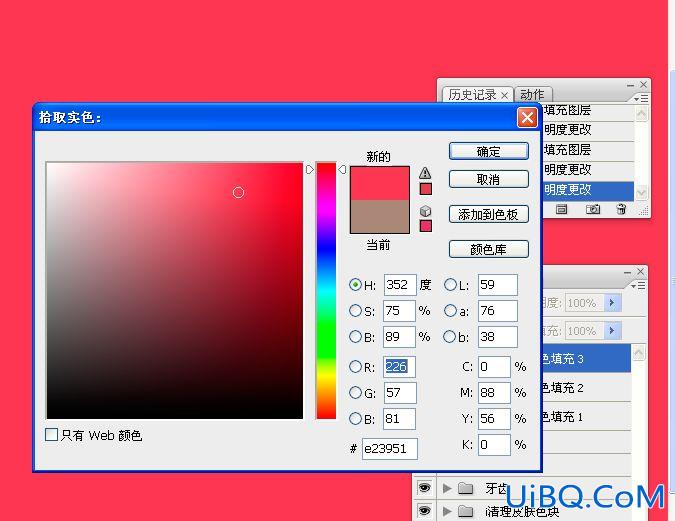Image resolution: width=675 pixels, height=521 pixels.
Task: Hide the 清理皮肤色块 layer group
Action: pos(424,511)
